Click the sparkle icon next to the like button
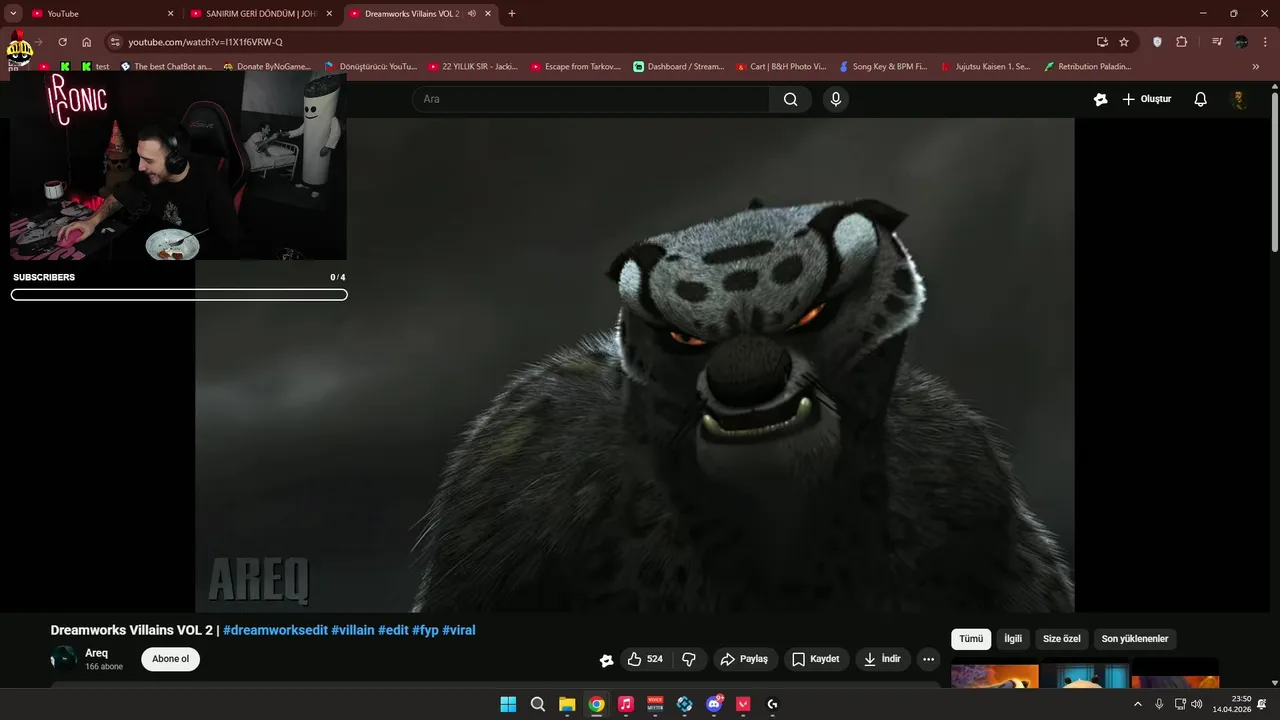 pos(606,660)
